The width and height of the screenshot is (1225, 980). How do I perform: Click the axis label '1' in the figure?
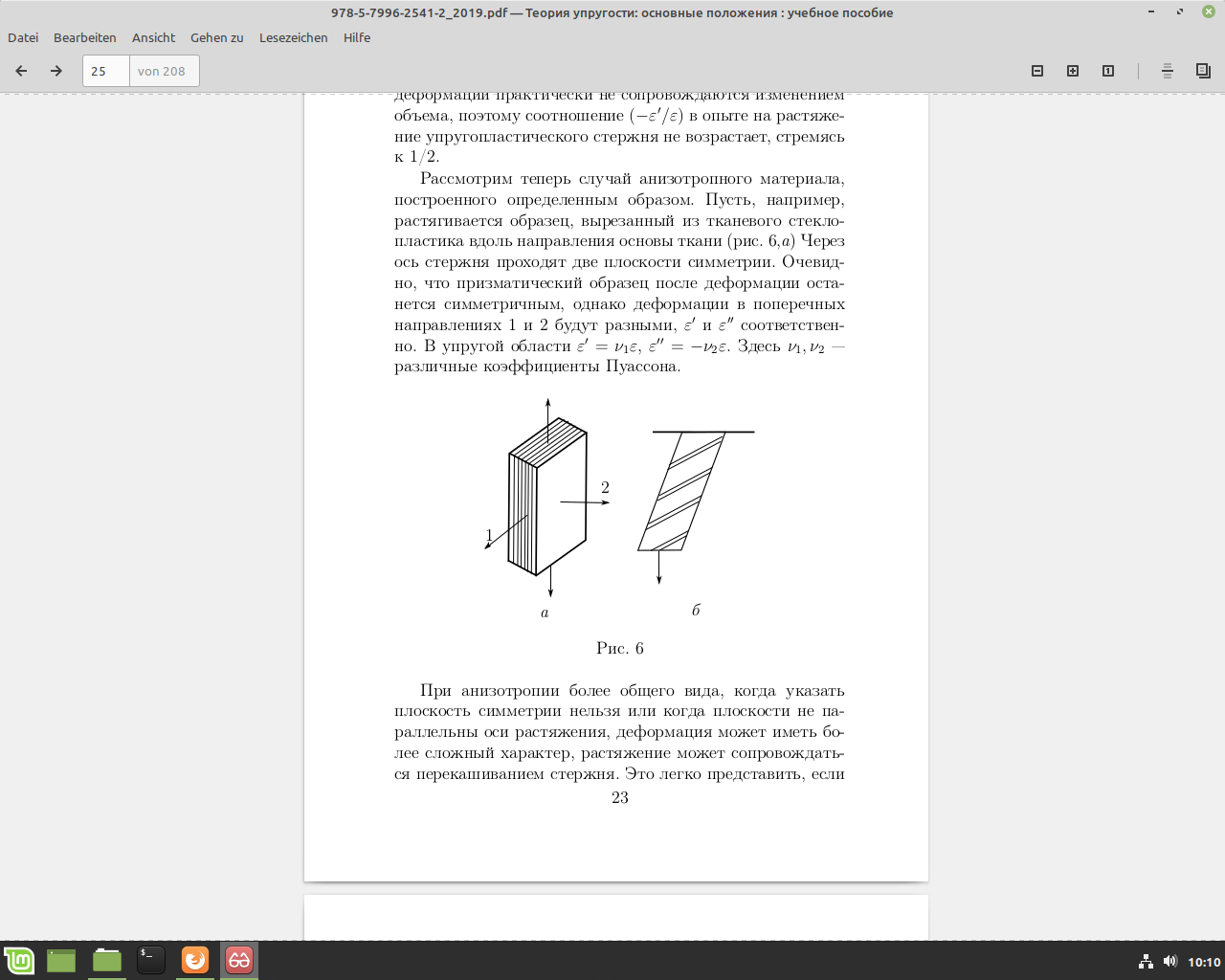point(489,536)
